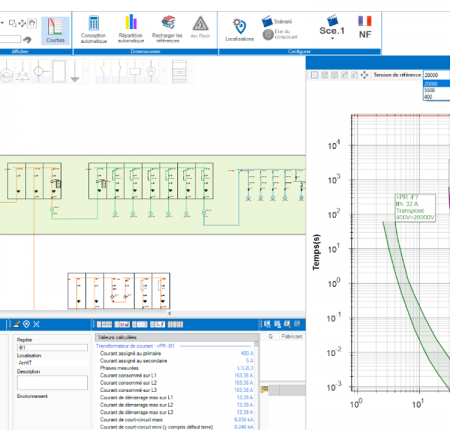Viewport: 450px width, 430px height.
Task: Select Courant consommé sur L1 row
Action: pos(177,375)
